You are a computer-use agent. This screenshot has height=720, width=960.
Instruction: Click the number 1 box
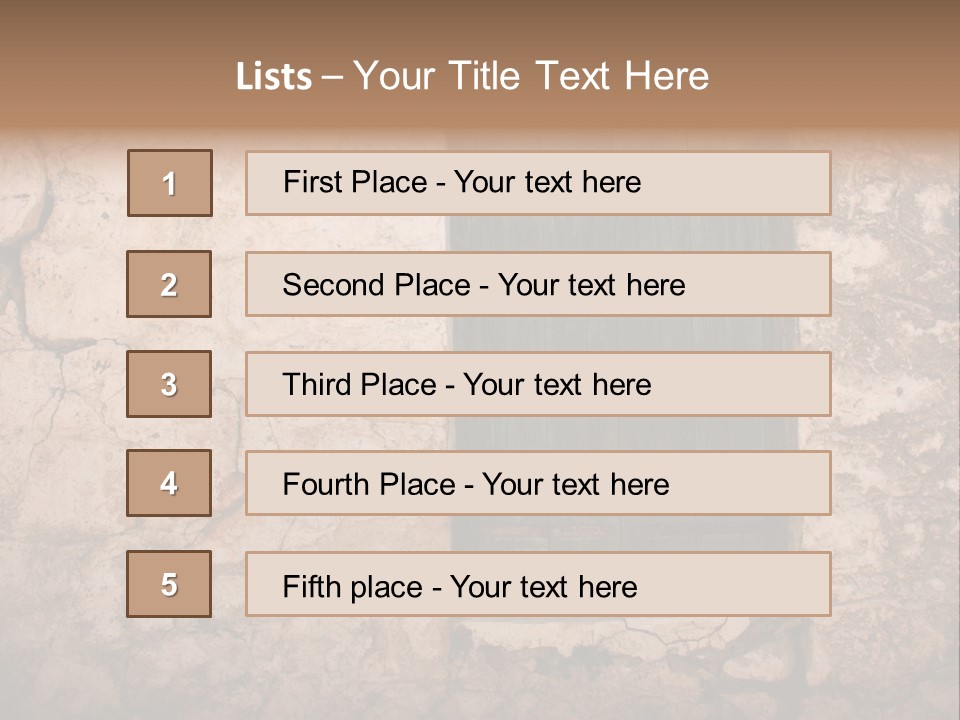[169, 183]
